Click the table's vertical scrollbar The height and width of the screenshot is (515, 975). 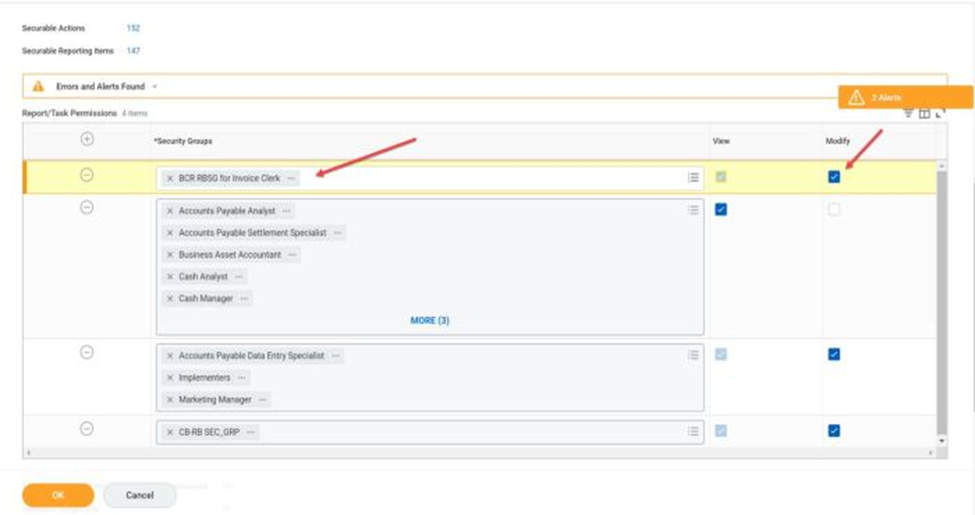point(940,300)
